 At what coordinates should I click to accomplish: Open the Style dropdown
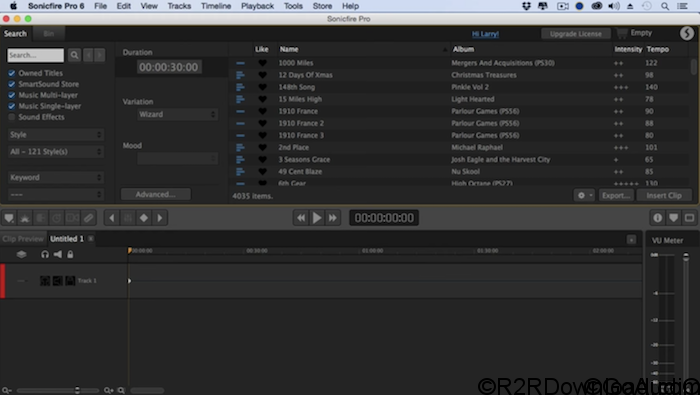click(56, 134)
